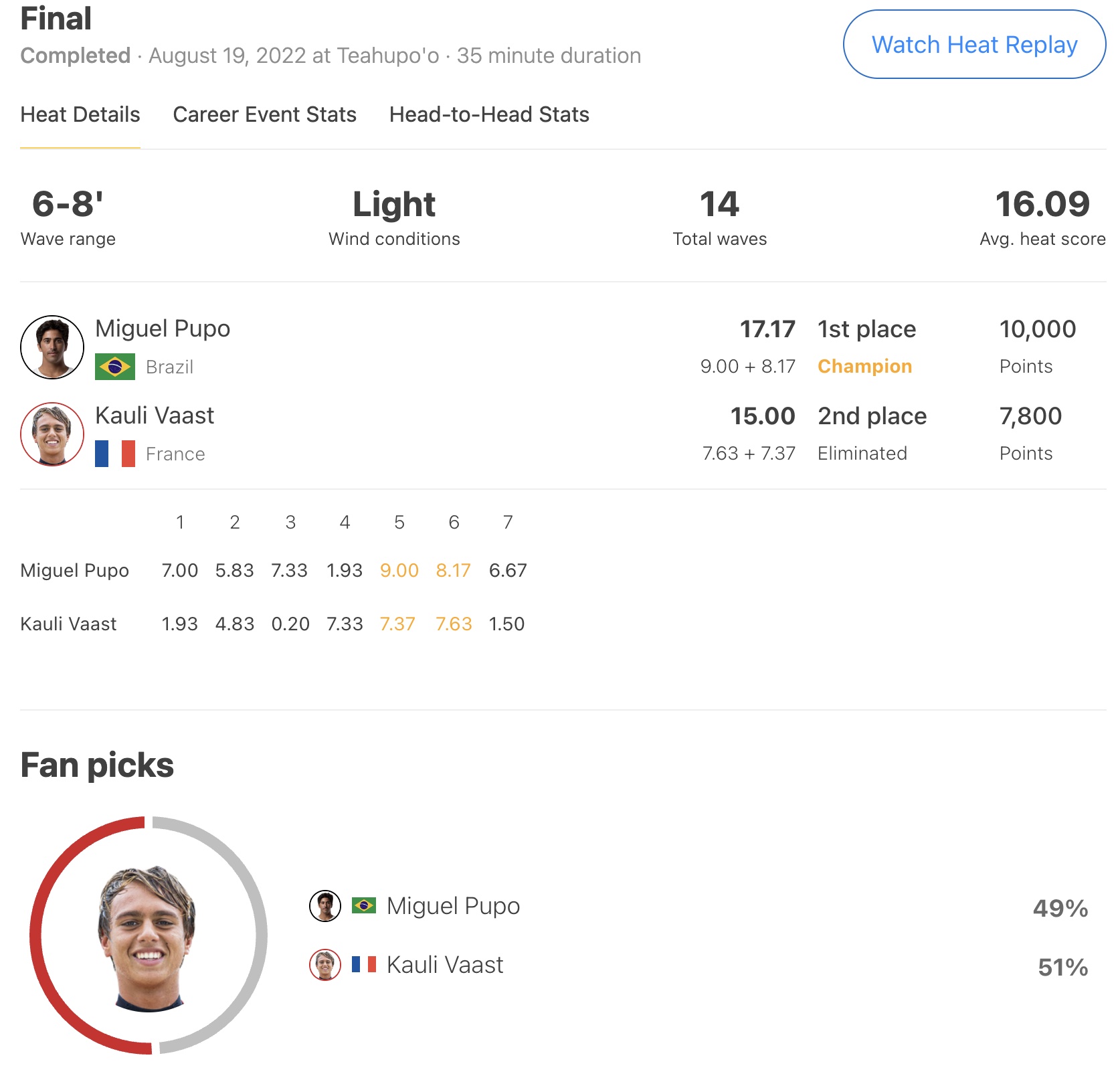1120x1088 pixels.
Task: Open Kauli Vaast's name link in results
Action: tap(155, 416)
